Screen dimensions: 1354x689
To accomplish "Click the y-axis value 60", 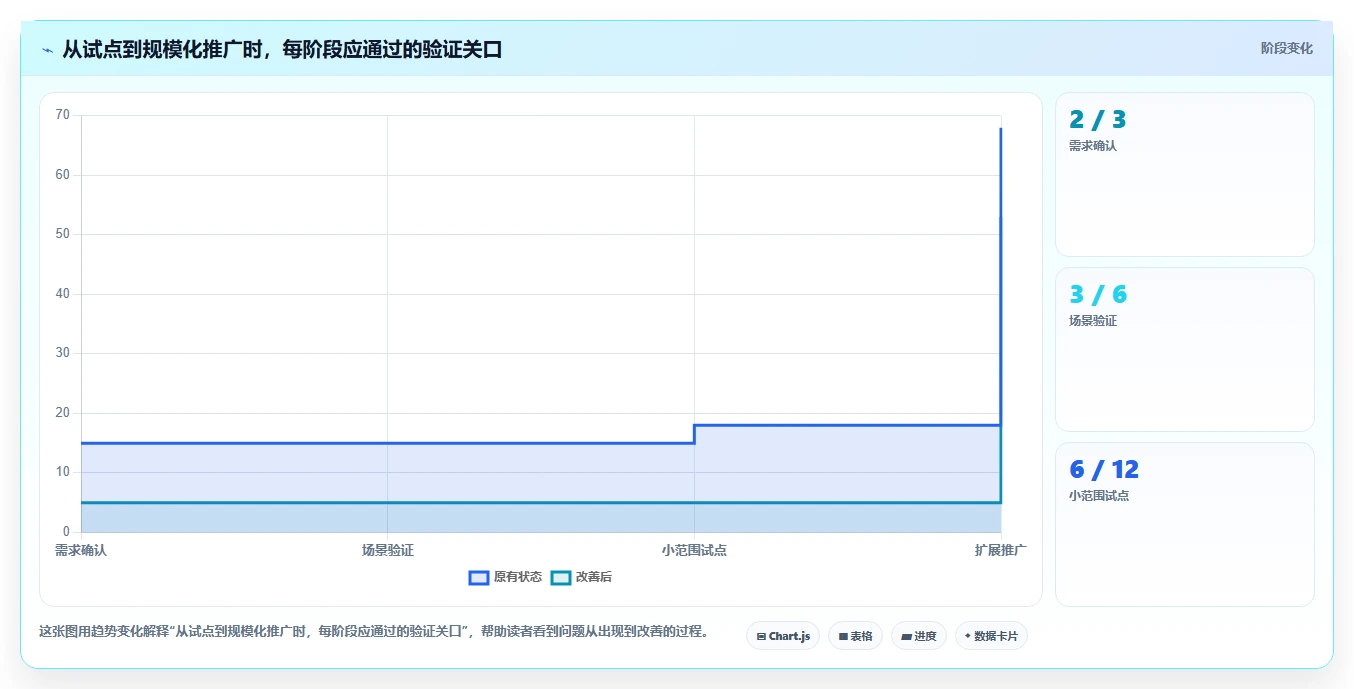I will point(63,175).
